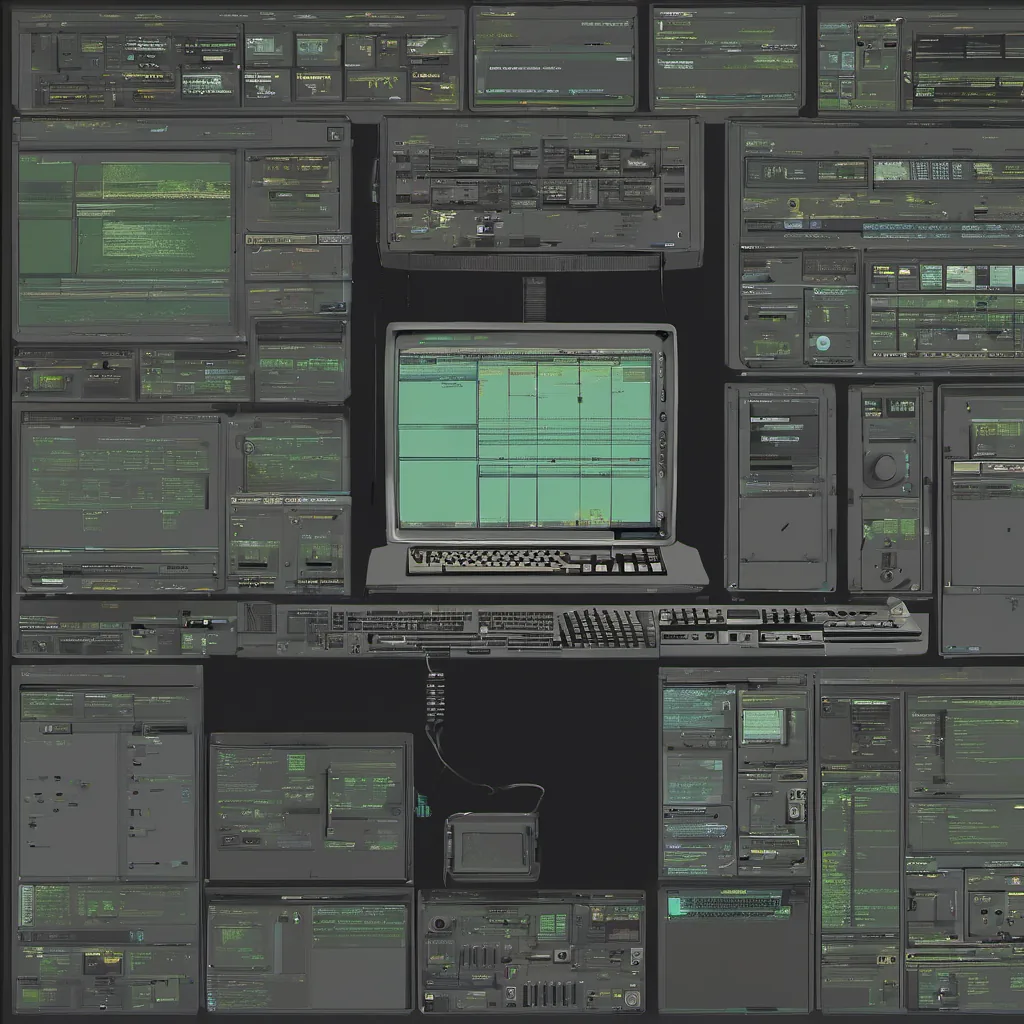Click the vertical fader bank on the bottom mixer unit
The height and width of the screenshot is (1024, 1024).
coord(549,994)
